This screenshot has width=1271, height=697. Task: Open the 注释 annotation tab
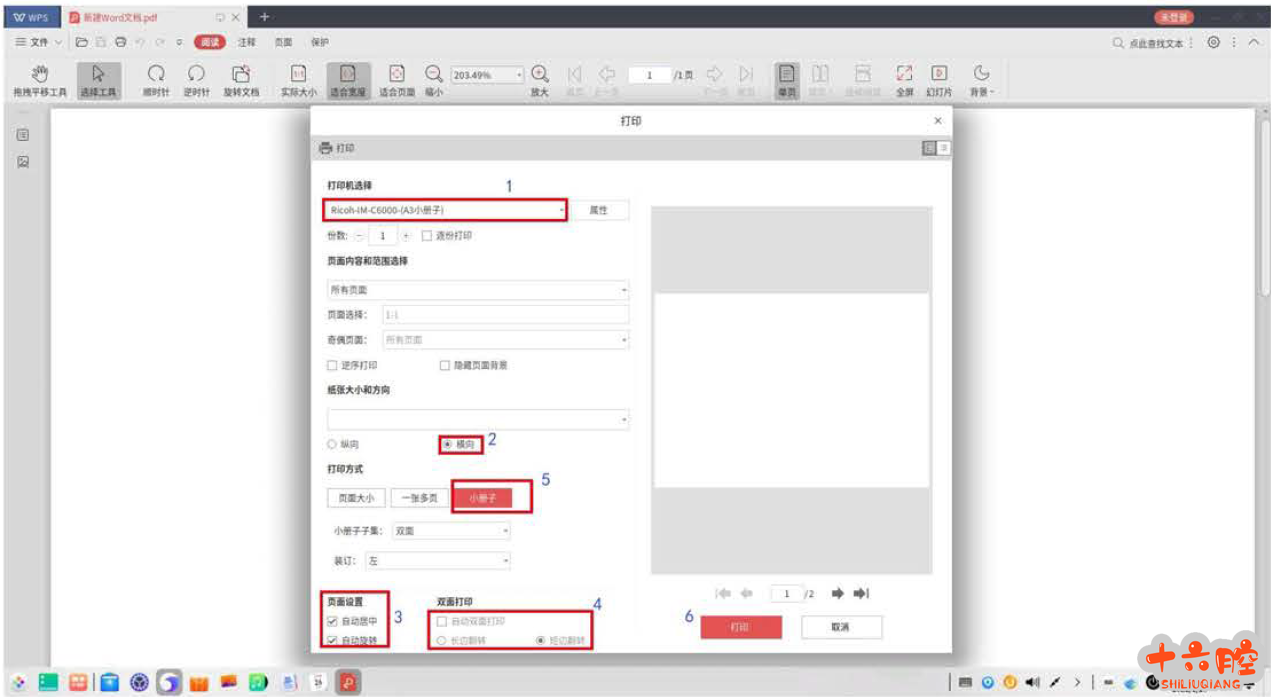pyautogui.click(x=246, y=43)
